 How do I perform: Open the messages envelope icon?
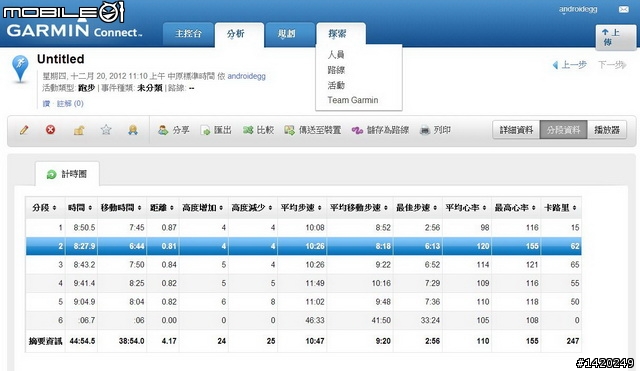(x=624, y=9)
